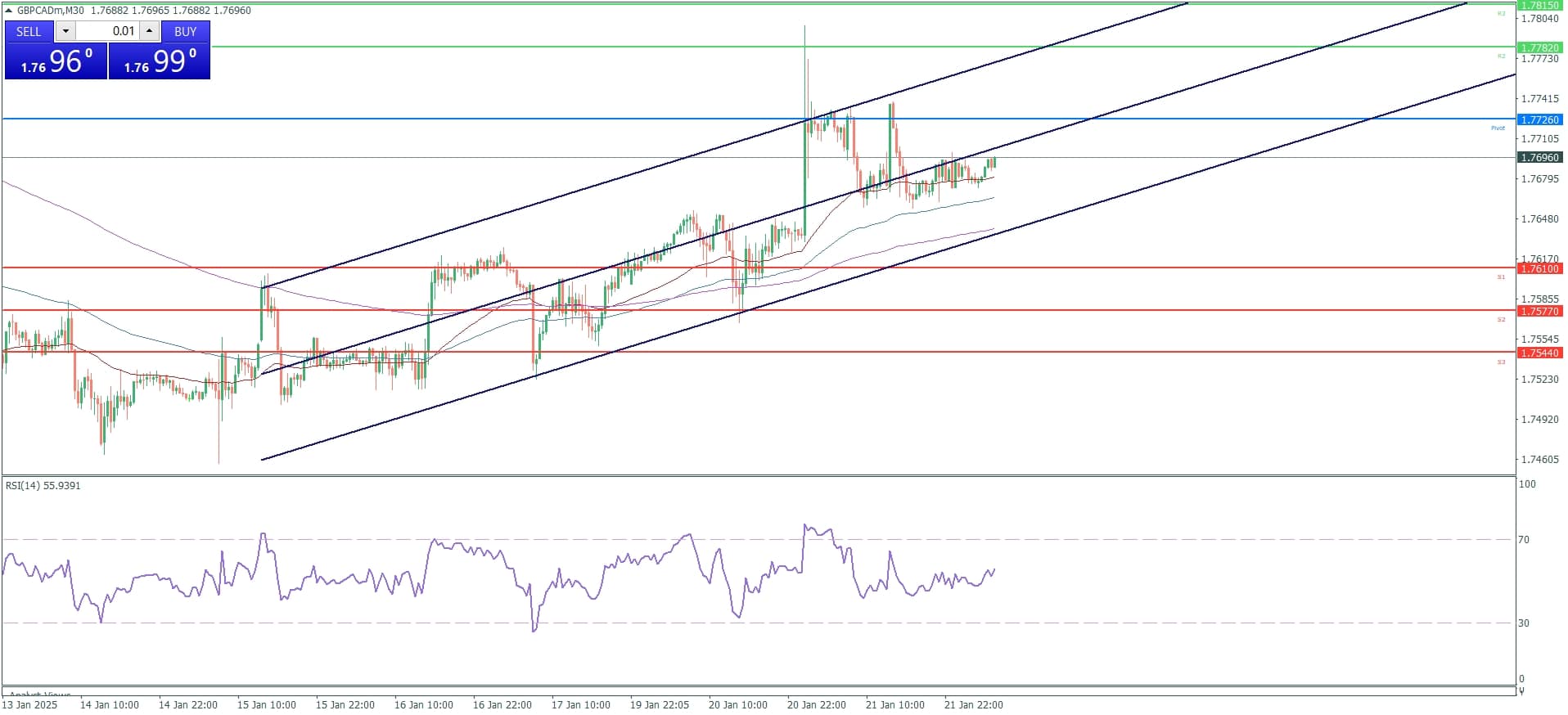1568x715 pixels.
Task: Click the 14 Jan 10:00 time label
Action: pyautogui.click(x=110, y=704)
